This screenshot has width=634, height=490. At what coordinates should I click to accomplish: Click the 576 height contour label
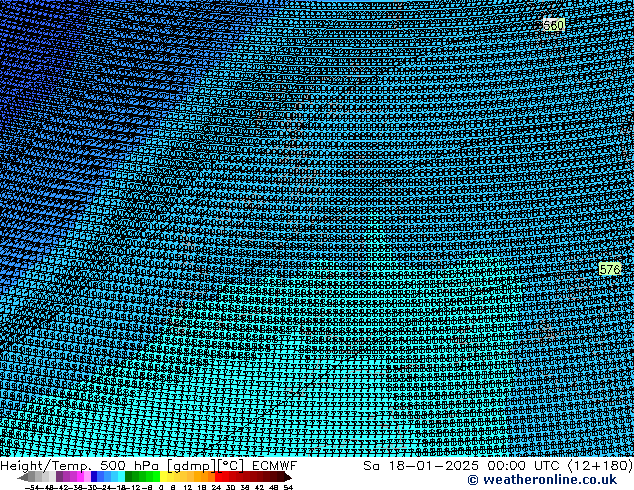tap(609, 269)
